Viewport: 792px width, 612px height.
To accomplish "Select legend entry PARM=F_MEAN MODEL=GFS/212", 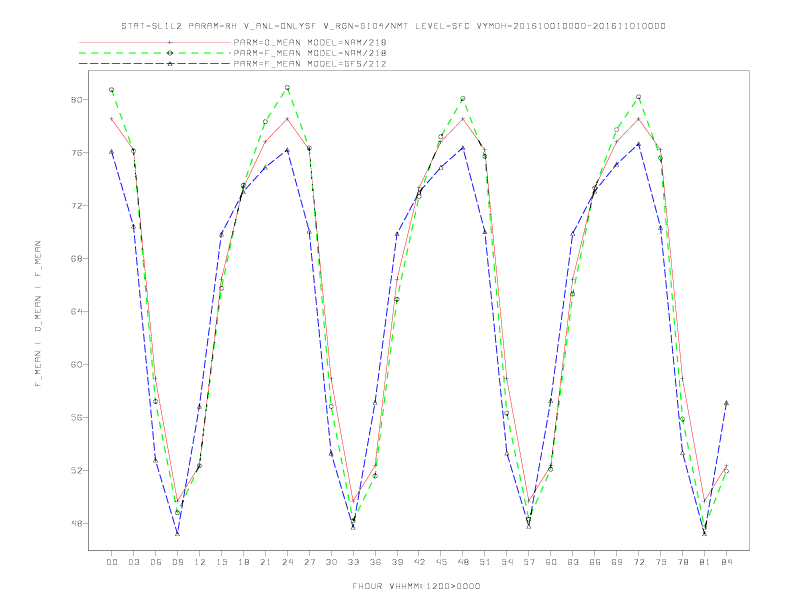I will (x=310, y=64).
